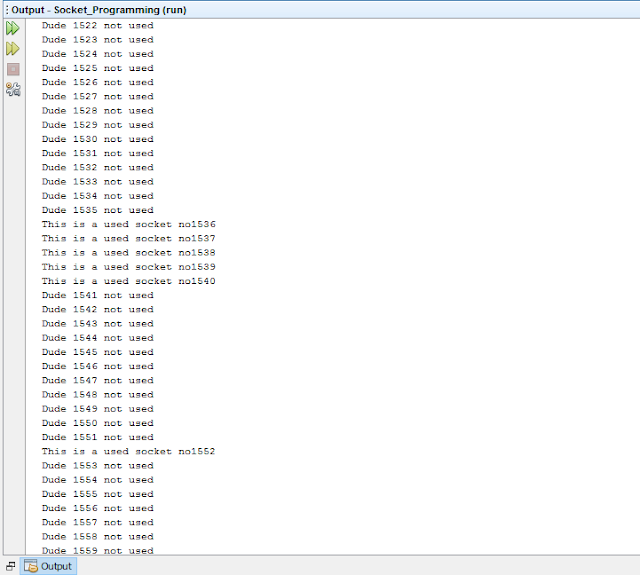Screen dimensions: 640x575
Task: Click 'This is a used socket no1552'
Action: pos(129,452)
